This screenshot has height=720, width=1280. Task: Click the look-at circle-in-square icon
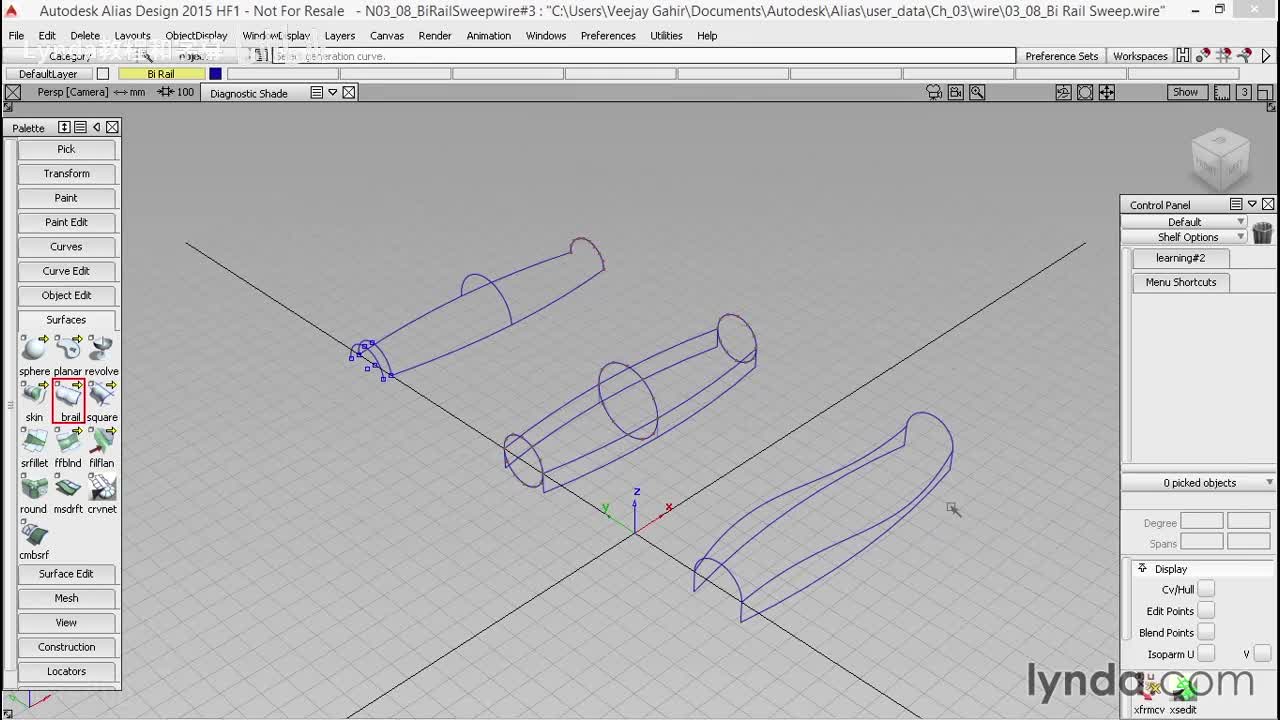coord(1085,92)
